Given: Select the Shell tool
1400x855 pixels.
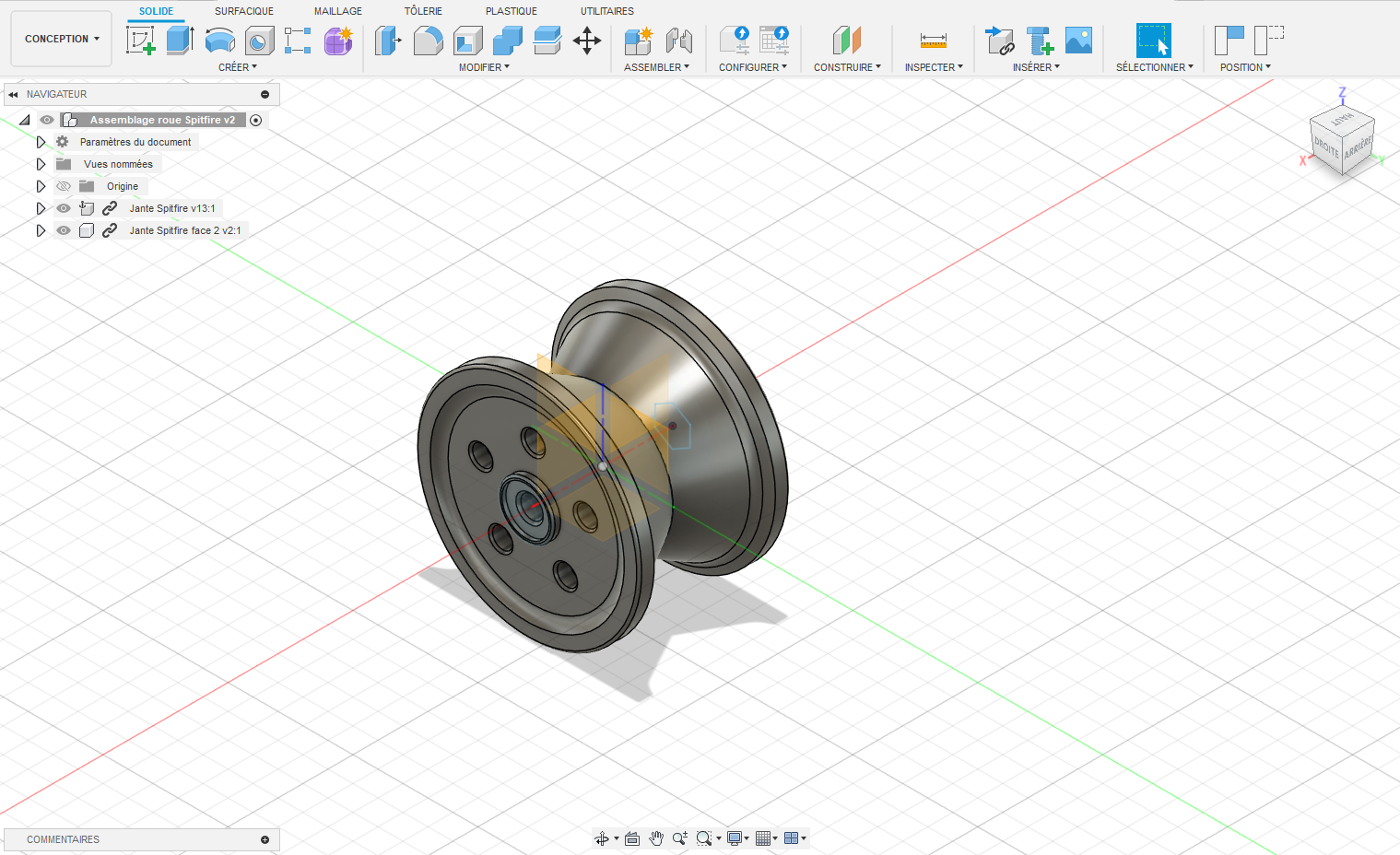Looking at the screenshot, I should coord(467,41).
